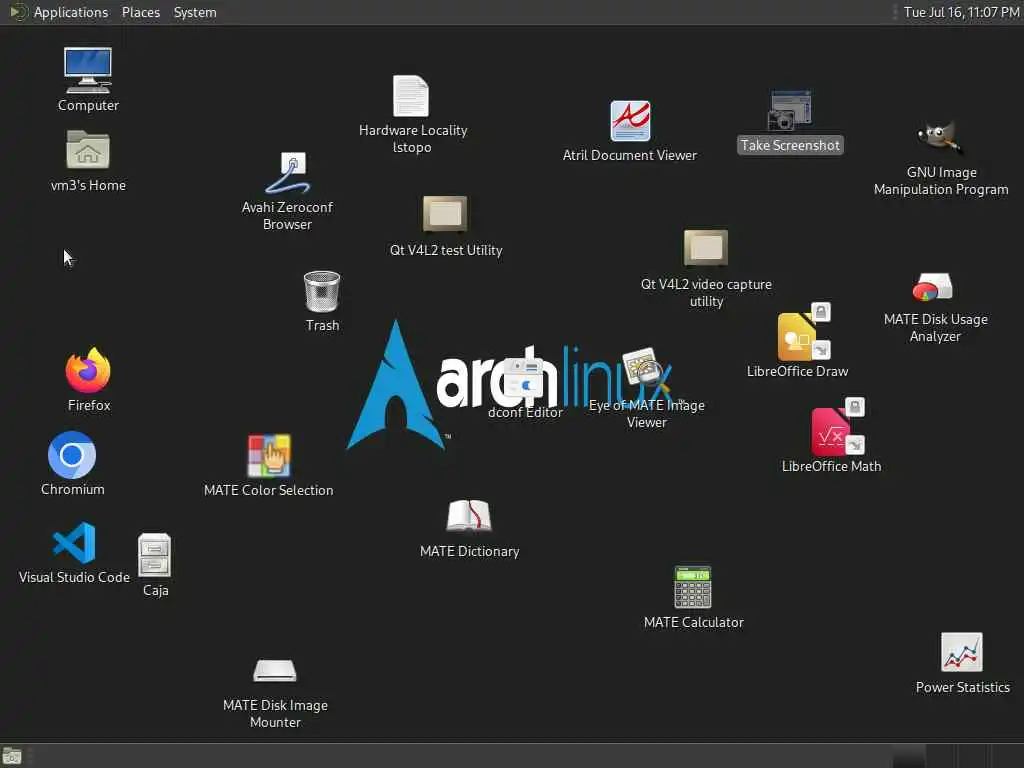Image resolution: width=1024 pixels, height=768 pixels.
Task: Click the clock showing Tue Jul 16, 11:07 PM
Action: point(961,12)
